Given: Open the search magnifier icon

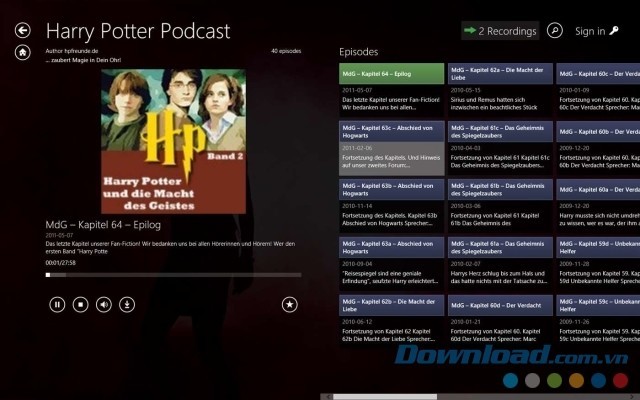Looking at the screenshot, I should pyautogui.click(x=555, y=30).
